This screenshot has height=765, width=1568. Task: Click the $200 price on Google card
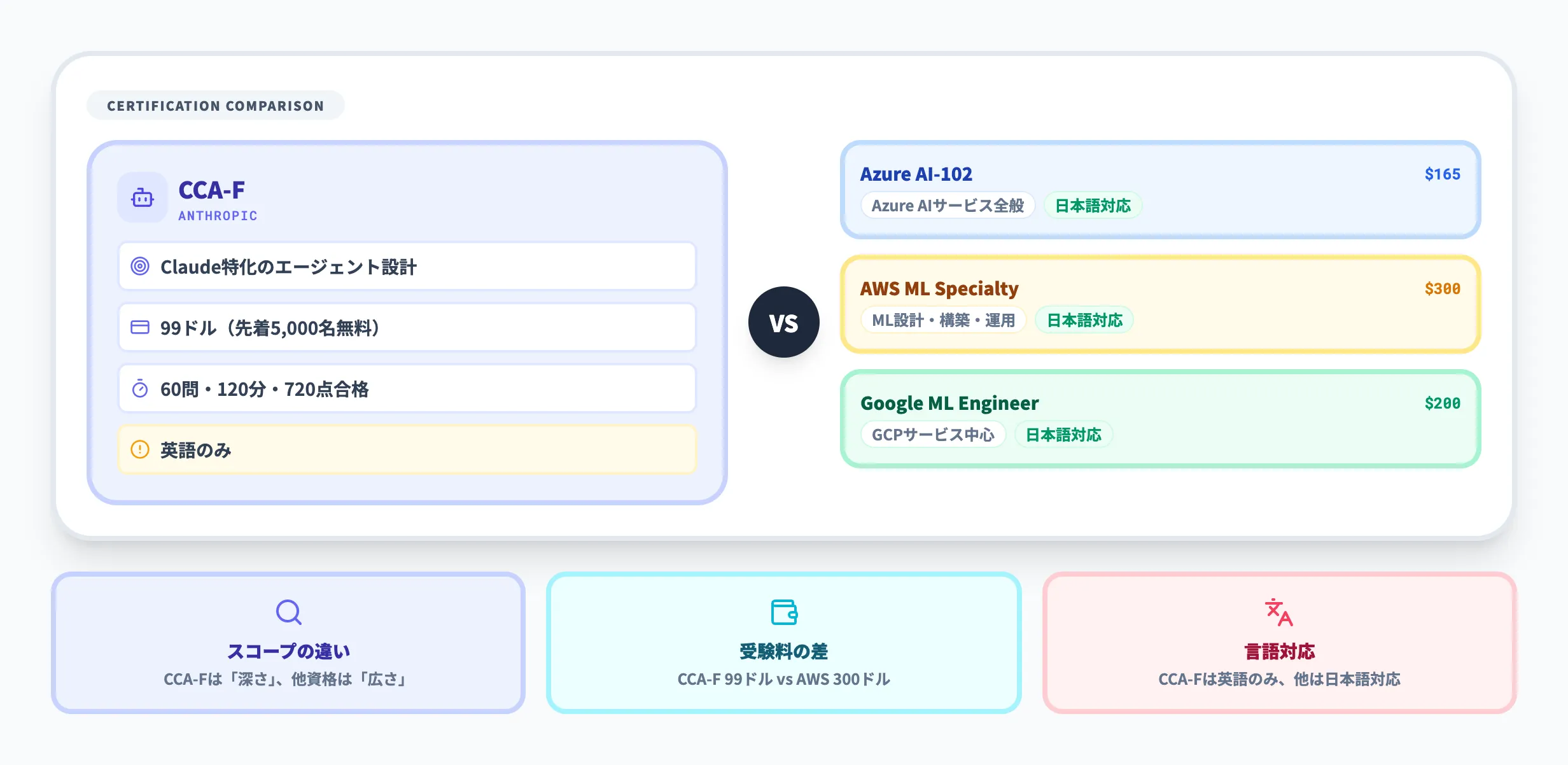tap(1443, 404)
